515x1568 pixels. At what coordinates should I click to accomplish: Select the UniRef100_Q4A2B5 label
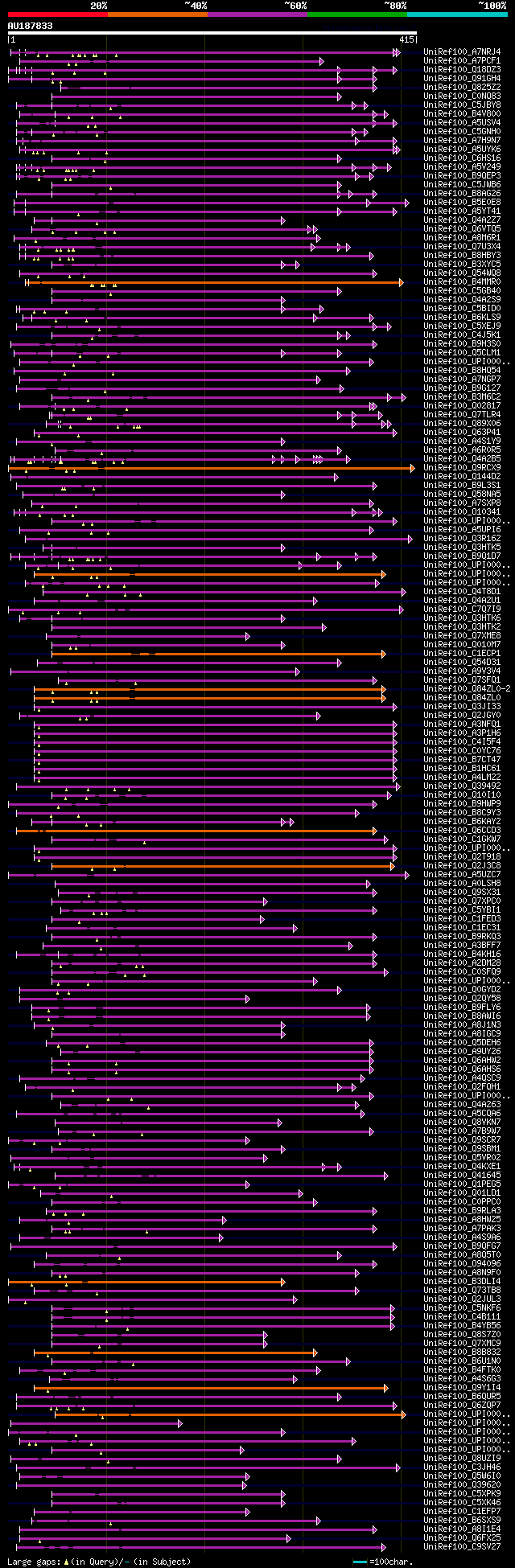463,459
